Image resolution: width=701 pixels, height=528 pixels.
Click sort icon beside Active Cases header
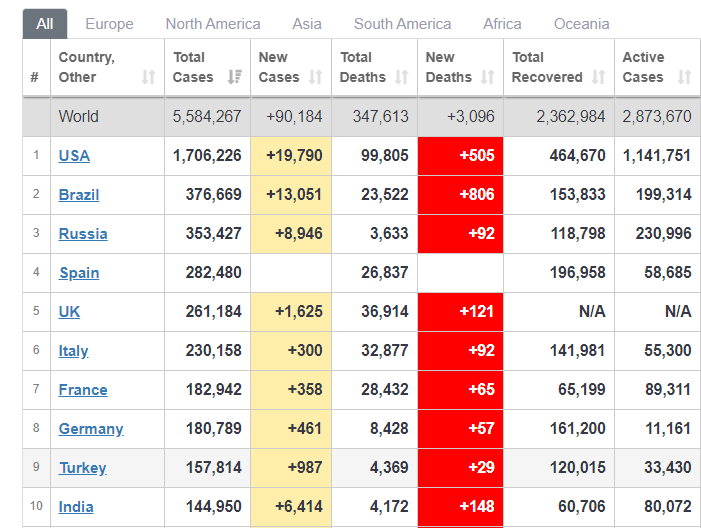(x=684, y=77)
